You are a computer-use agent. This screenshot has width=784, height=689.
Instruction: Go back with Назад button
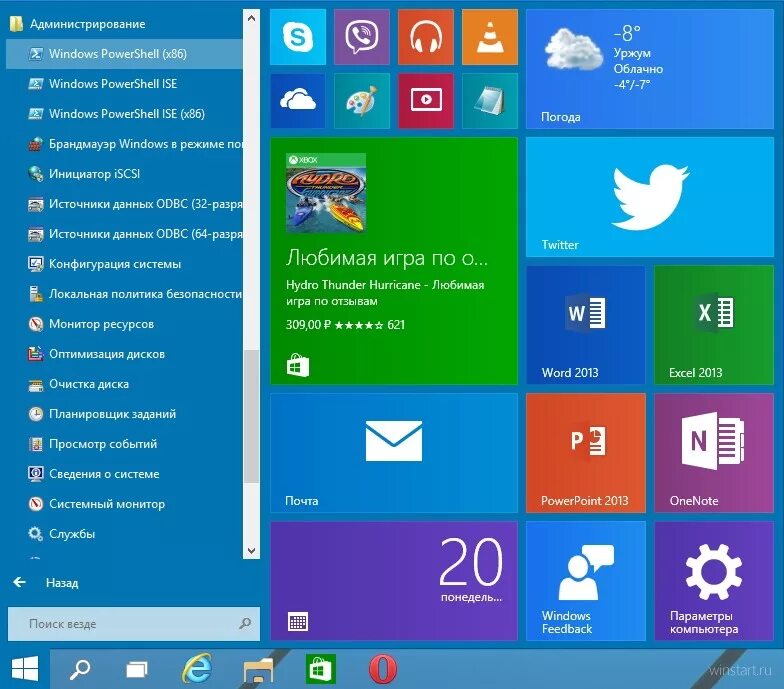(x=46, y=582)
